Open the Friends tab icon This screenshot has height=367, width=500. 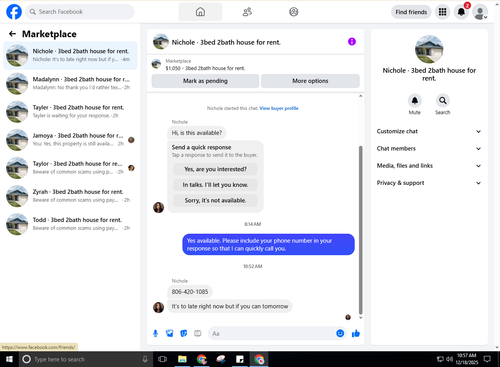(247, 12)
